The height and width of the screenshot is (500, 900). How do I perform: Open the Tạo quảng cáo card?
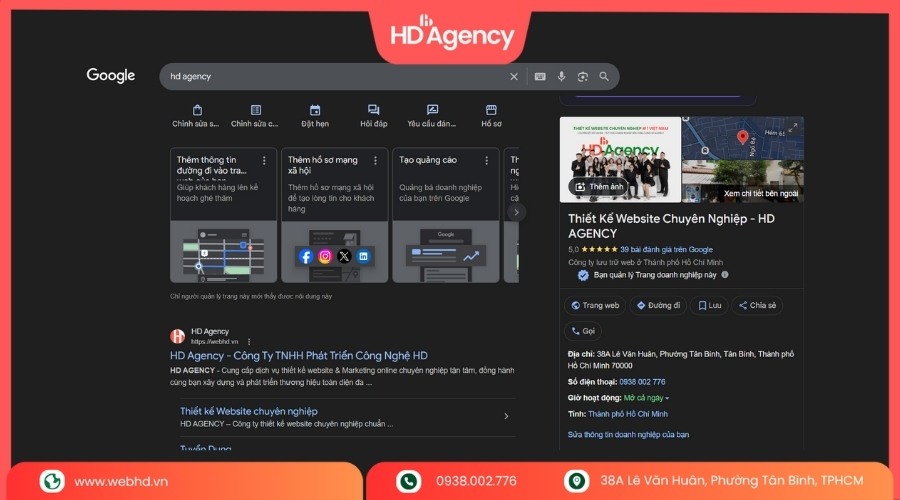click(446, 215)
